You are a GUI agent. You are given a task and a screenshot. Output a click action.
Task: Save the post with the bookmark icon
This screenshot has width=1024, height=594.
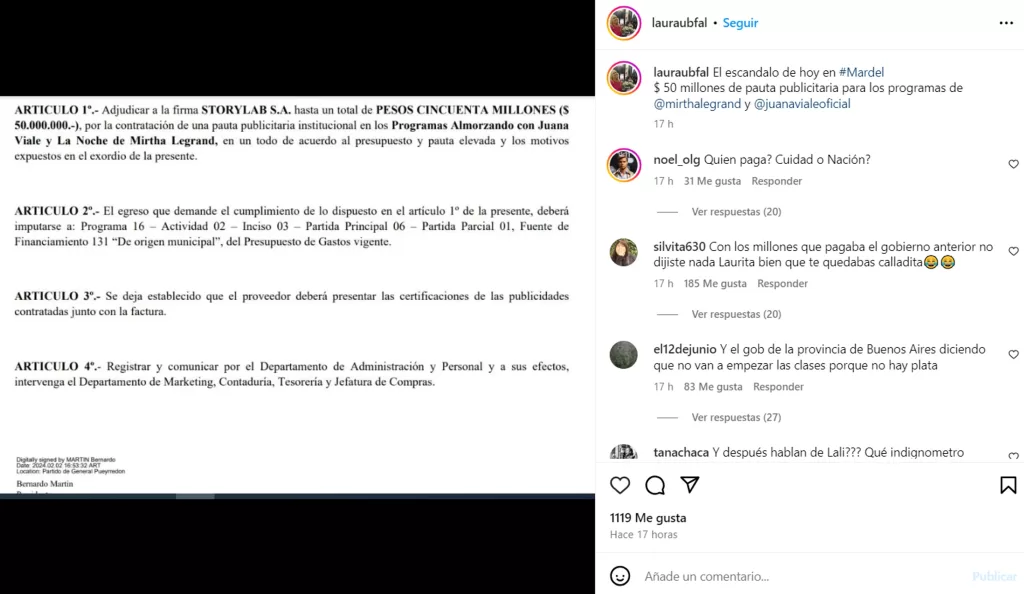[1008, 485]
